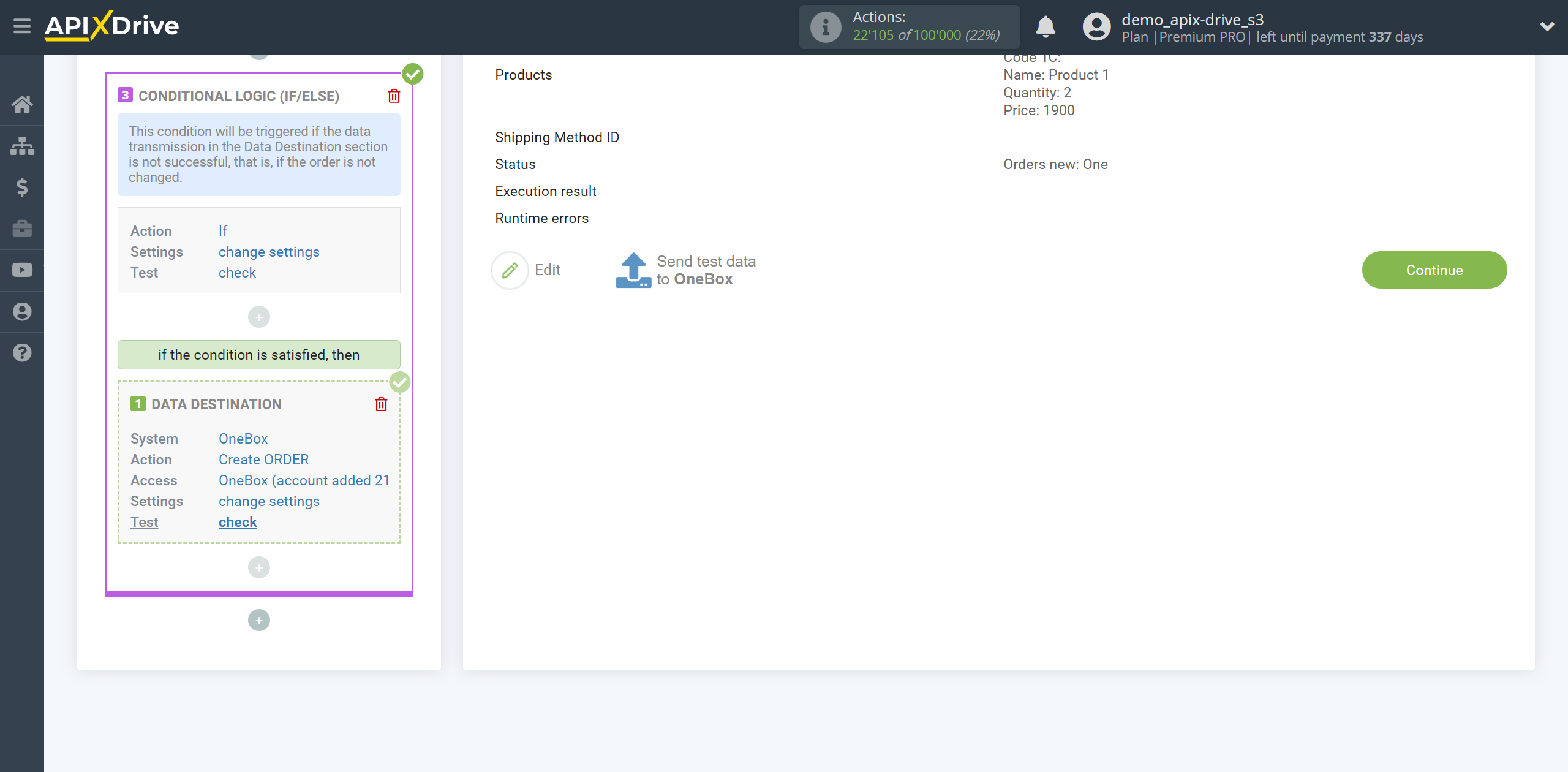This screenshot has height=772, width=1568.
Task: Click the blue condition description note
Action: [259, 154]
